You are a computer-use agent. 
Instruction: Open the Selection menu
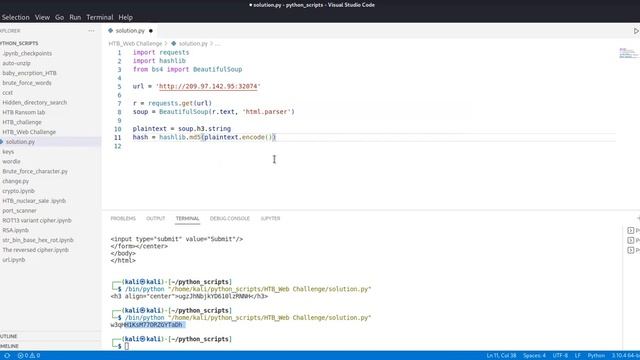click(15, 17)
